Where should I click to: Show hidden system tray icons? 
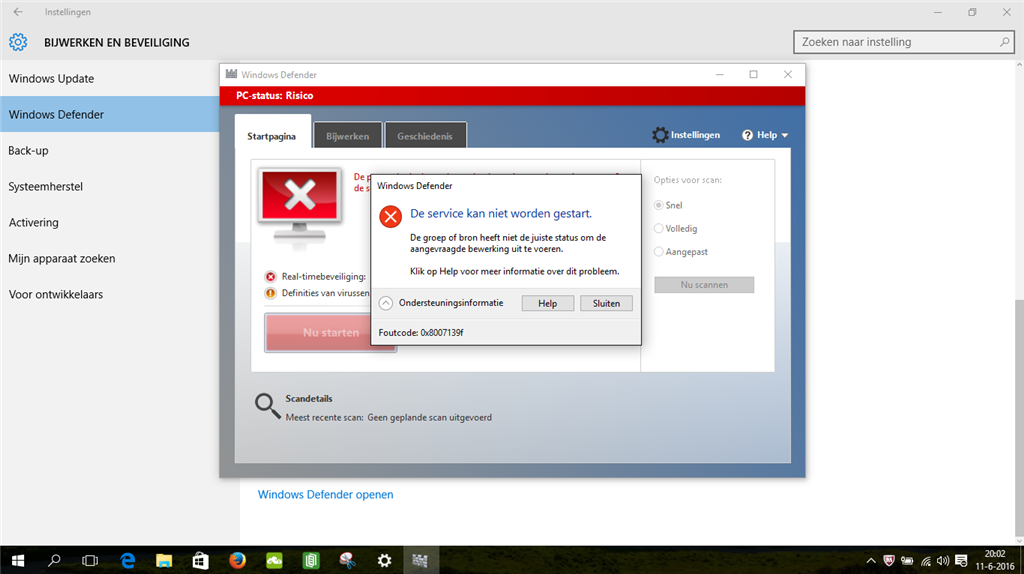click(x=871, y=560)
